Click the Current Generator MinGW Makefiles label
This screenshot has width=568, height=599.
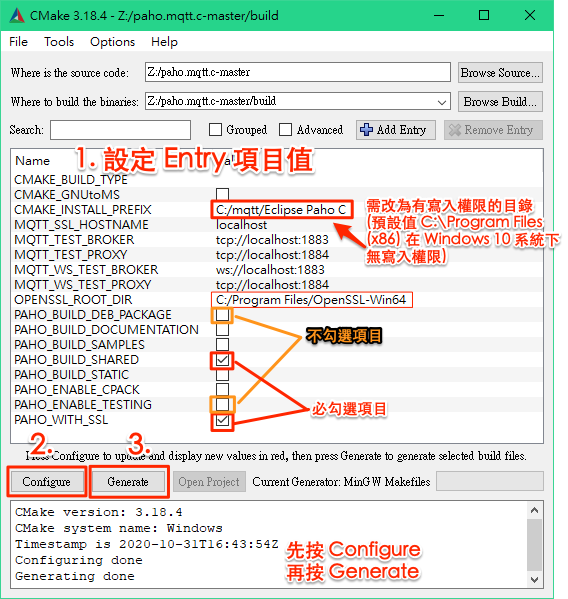tap(341, 482)
